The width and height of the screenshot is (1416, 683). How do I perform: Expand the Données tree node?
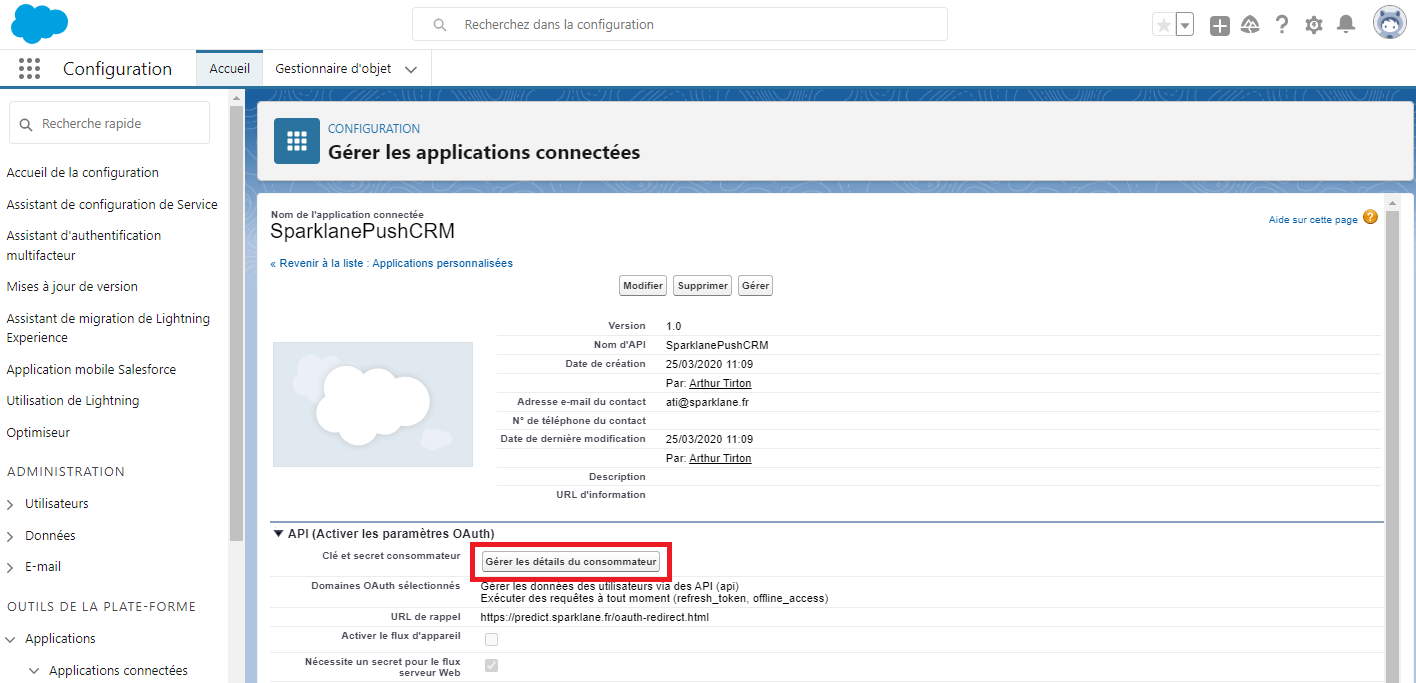10,536
